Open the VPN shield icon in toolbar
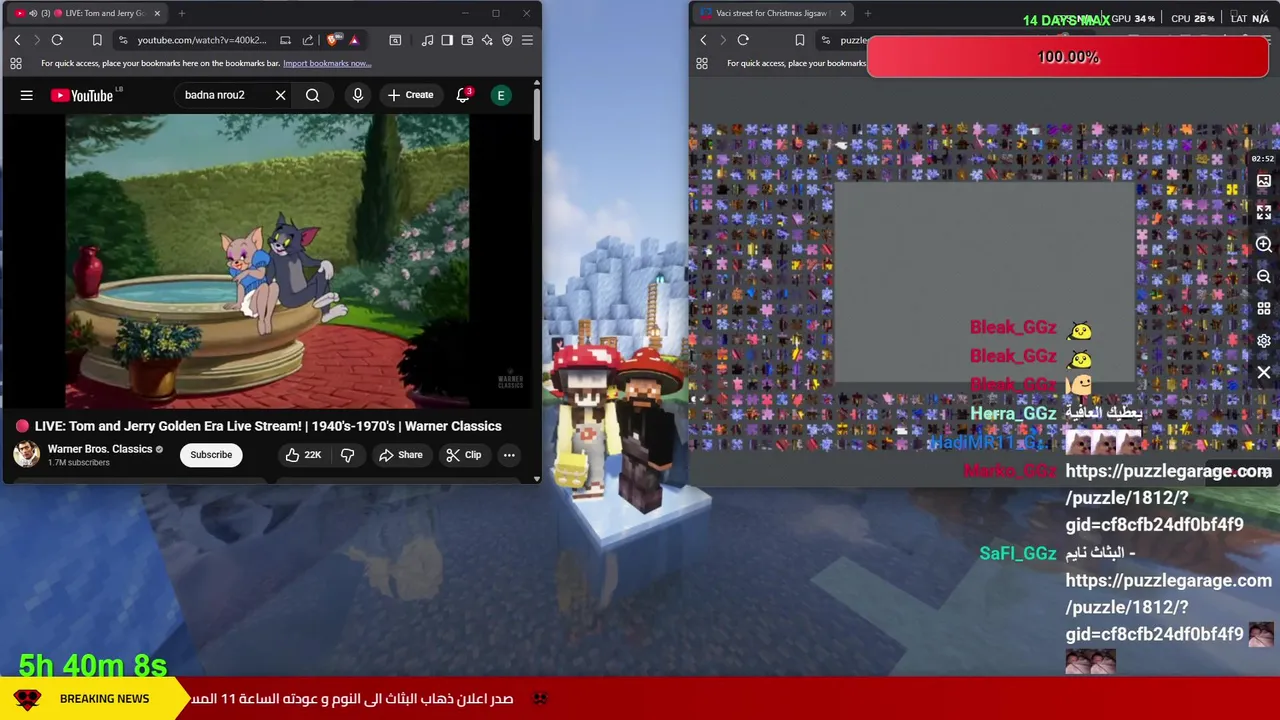 507,40
